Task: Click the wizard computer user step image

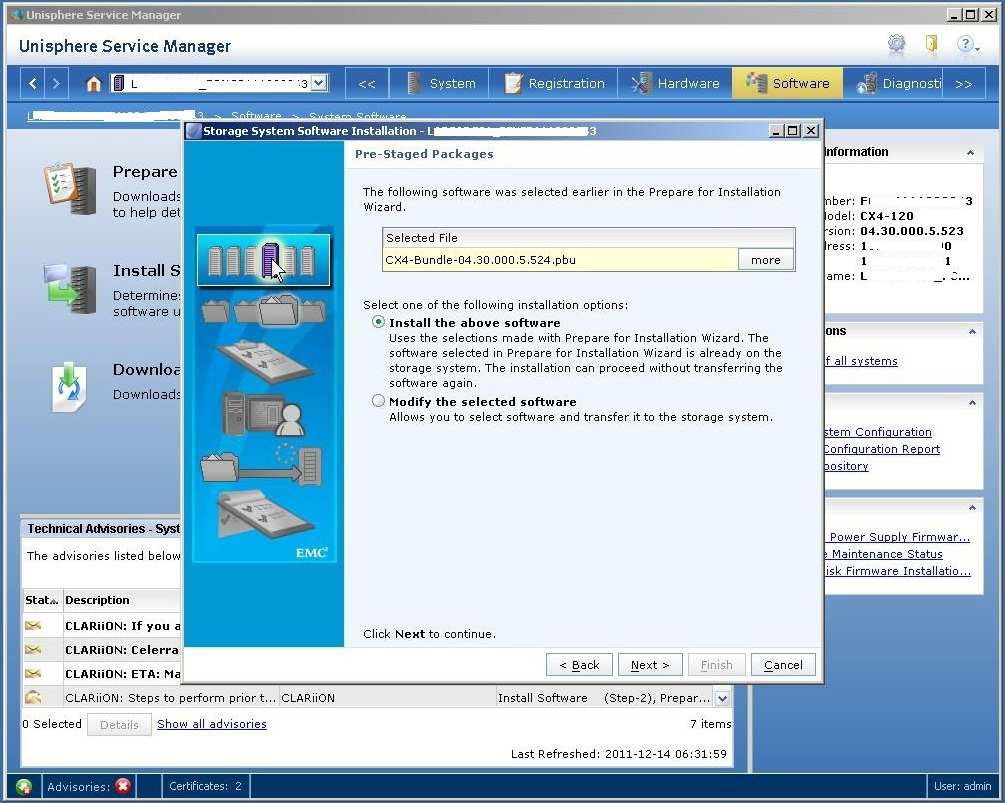Action: coord(263,414)
